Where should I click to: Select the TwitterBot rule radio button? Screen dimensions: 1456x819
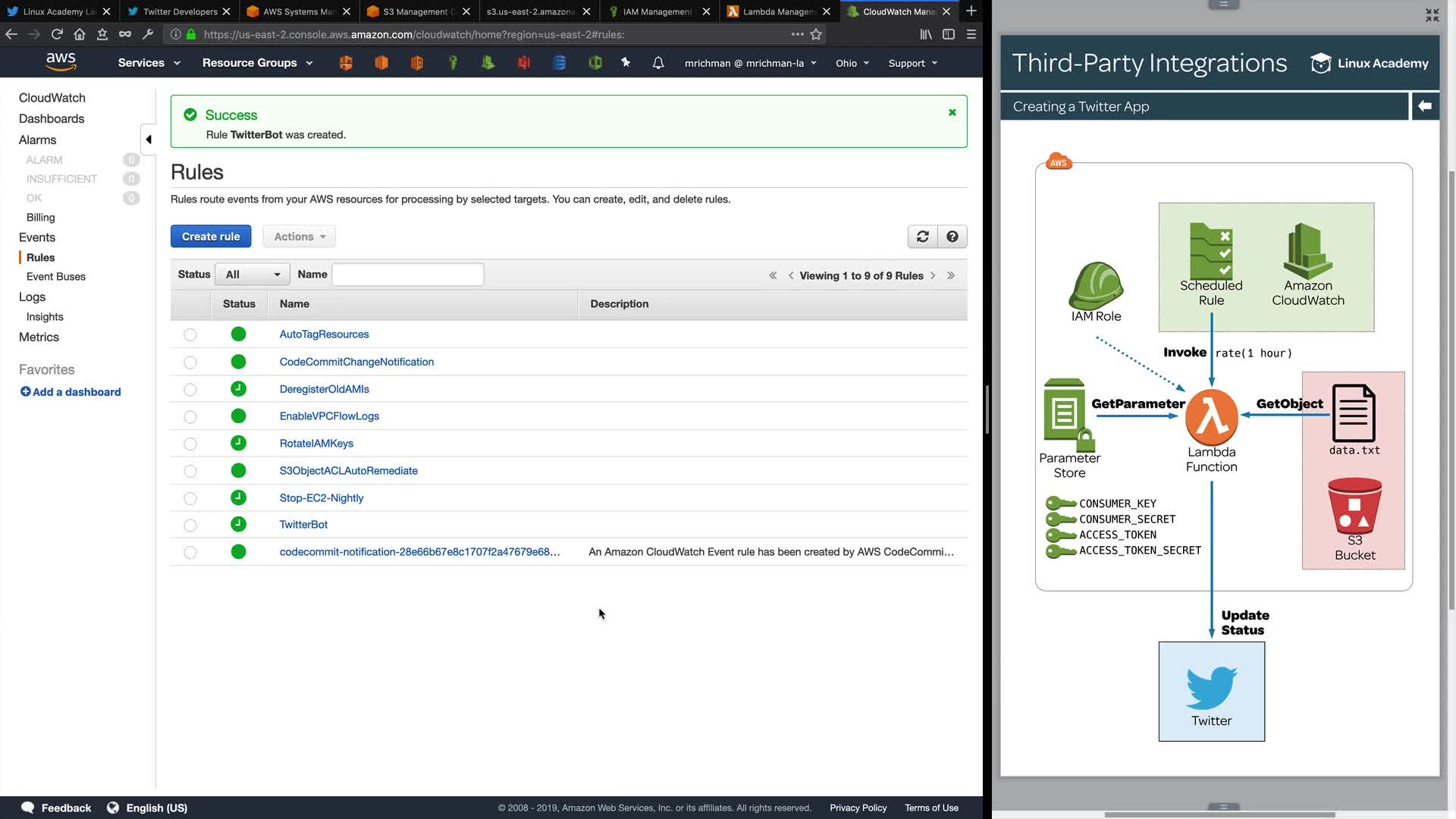(190, 526)
